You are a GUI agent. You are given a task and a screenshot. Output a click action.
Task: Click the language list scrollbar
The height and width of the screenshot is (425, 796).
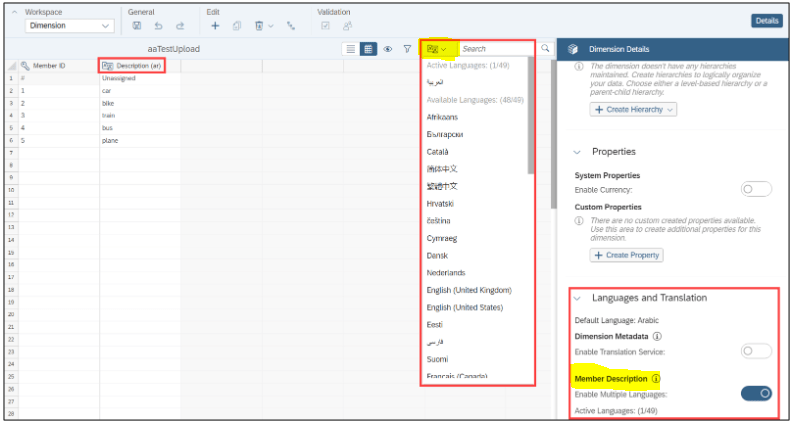(x=531, y=120)
